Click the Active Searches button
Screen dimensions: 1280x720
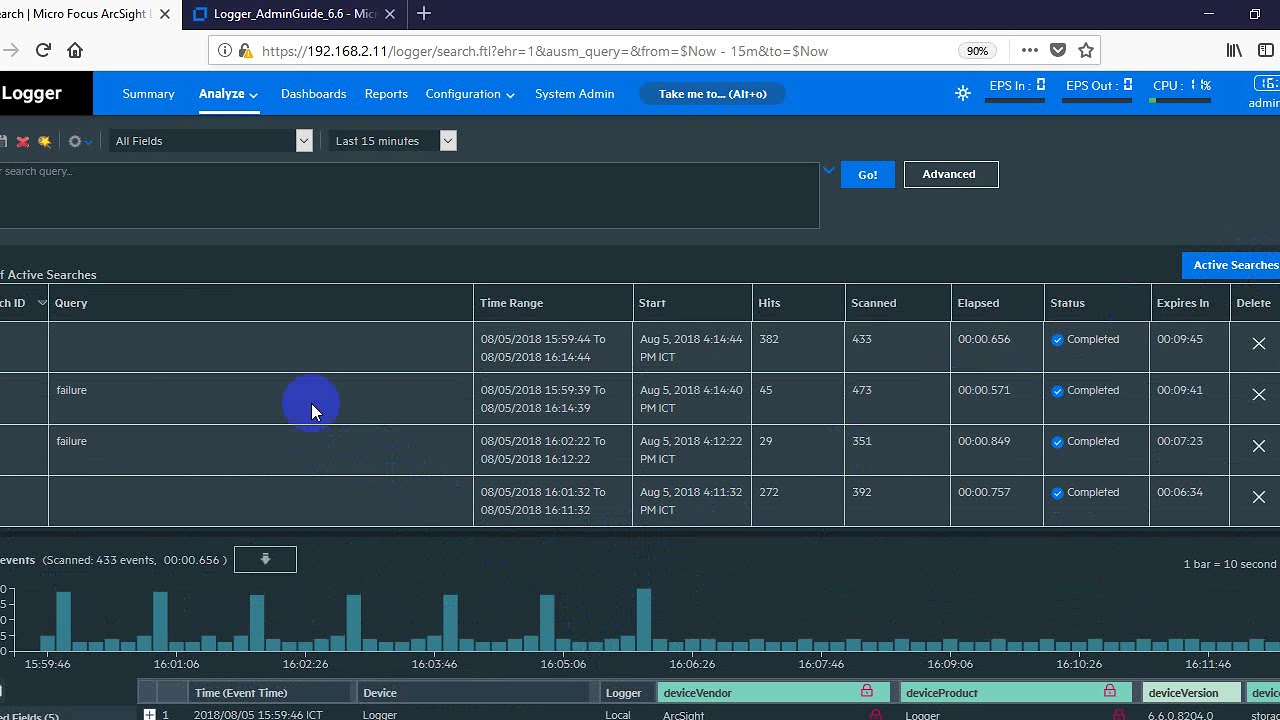click(x=1231, y=265)
